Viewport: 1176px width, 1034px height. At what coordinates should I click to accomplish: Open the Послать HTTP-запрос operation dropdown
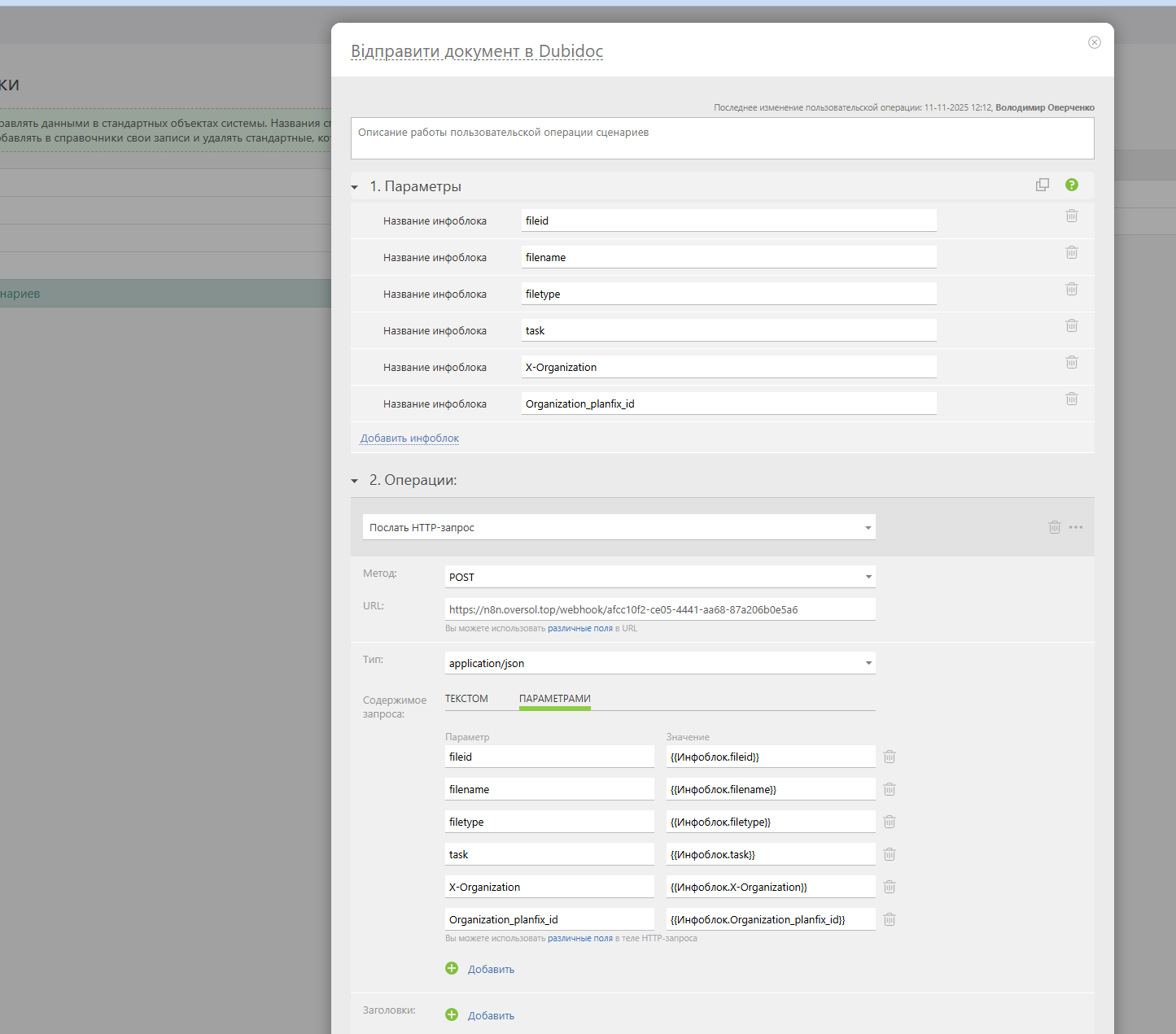click(619, 527)
